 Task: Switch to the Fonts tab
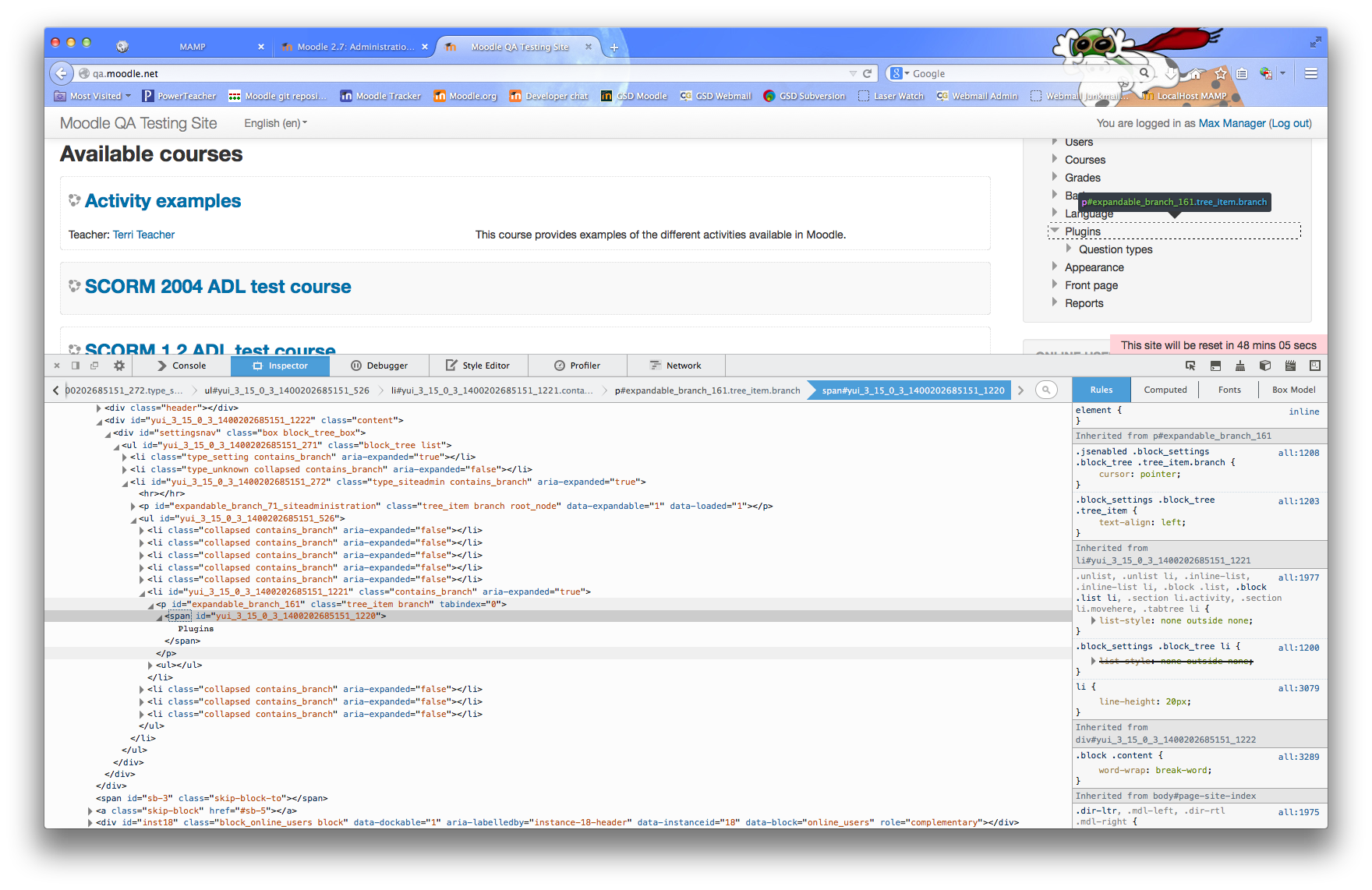point(1229,390)
